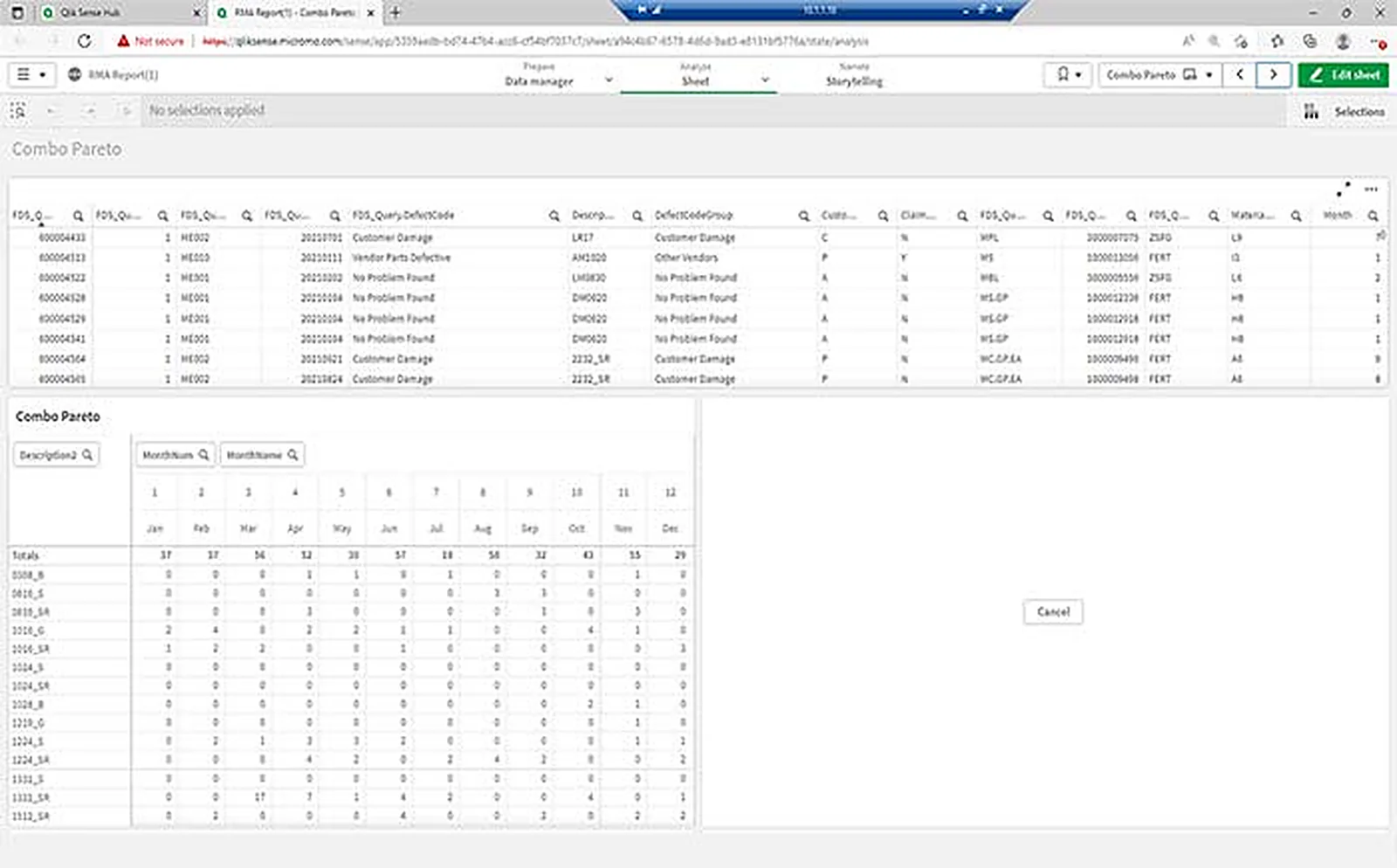Search in DefectCodeGroup column
This screenshot has width=1397, height=868.
[x=803, y=216]
